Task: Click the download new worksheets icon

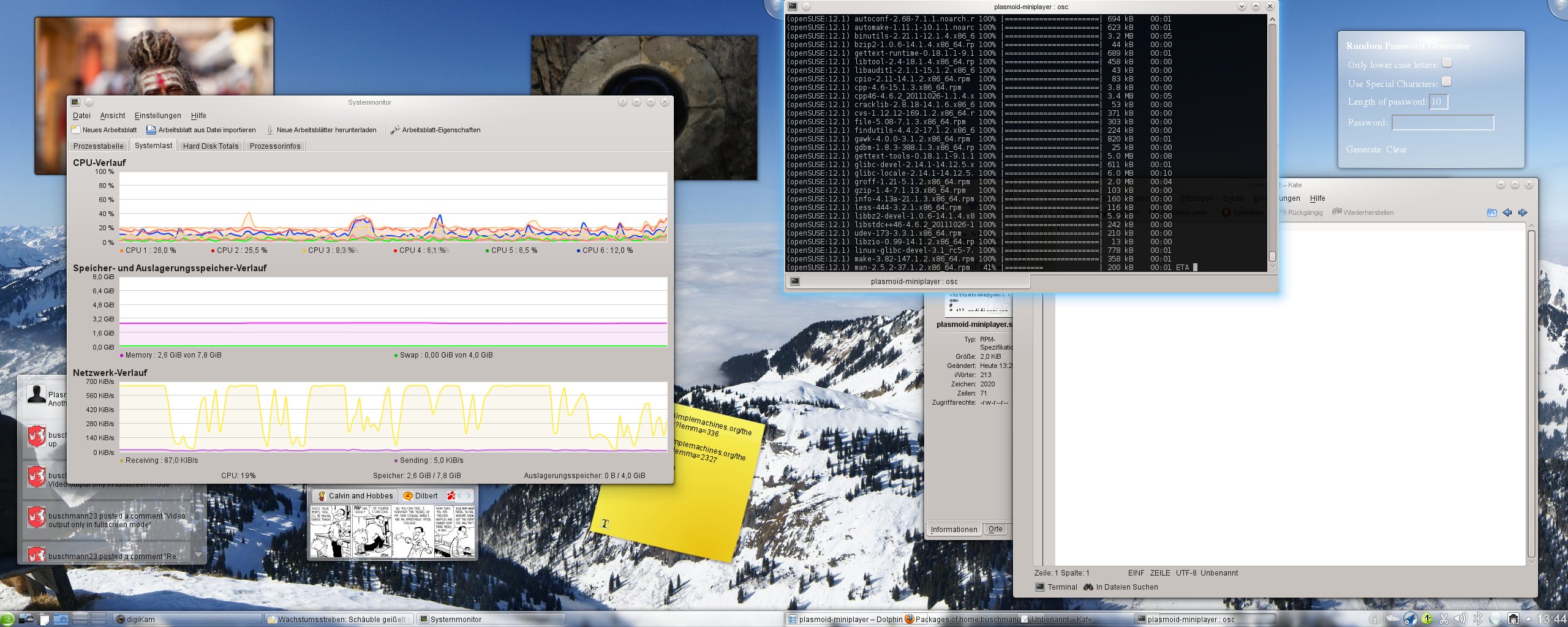Action: [x=269, y=130]
